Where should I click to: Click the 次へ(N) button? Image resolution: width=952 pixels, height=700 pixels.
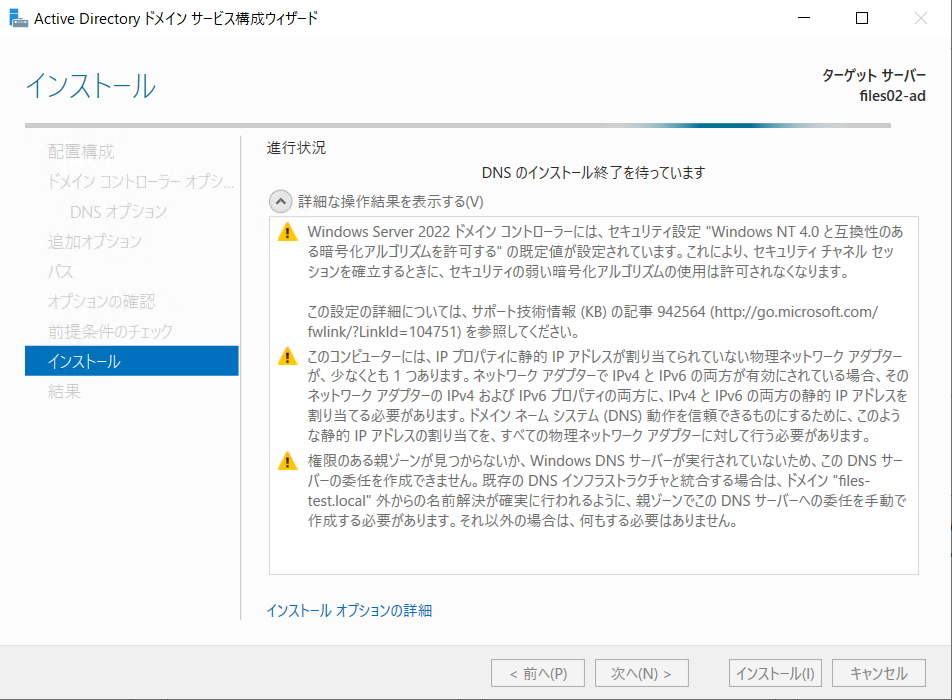(x=641, y=672)
